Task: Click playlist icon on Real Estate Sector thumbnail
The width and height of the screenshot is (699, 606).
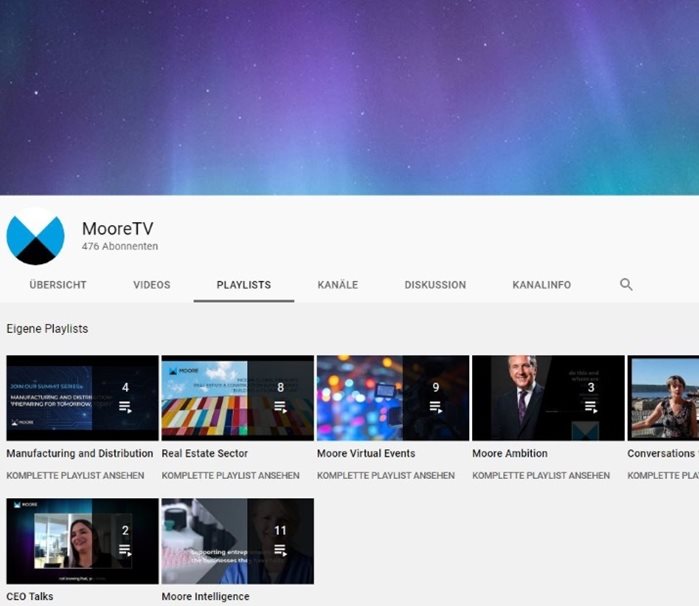Action: pos(280,407)
